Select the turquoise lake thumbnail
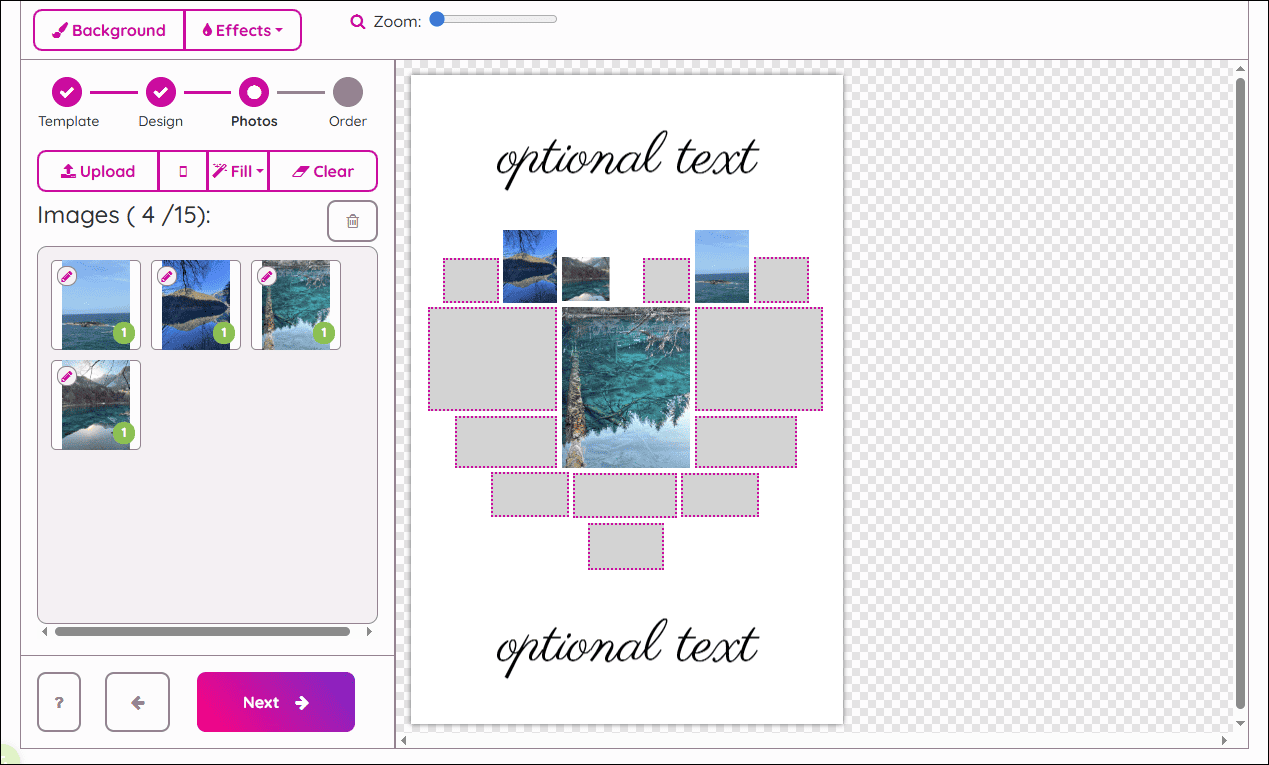Viewport: 1269px width, 765px height. pyautogui.click(x=295, y=305)
